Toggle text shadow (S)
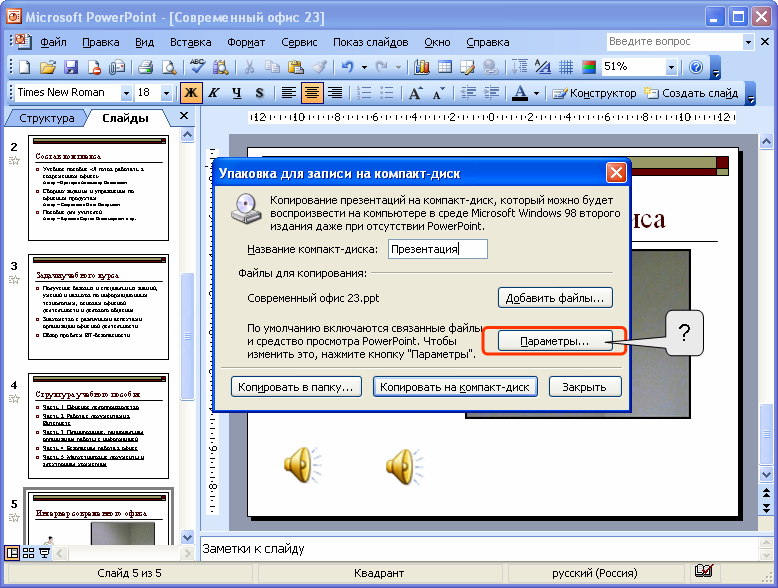 pos(259,93)
